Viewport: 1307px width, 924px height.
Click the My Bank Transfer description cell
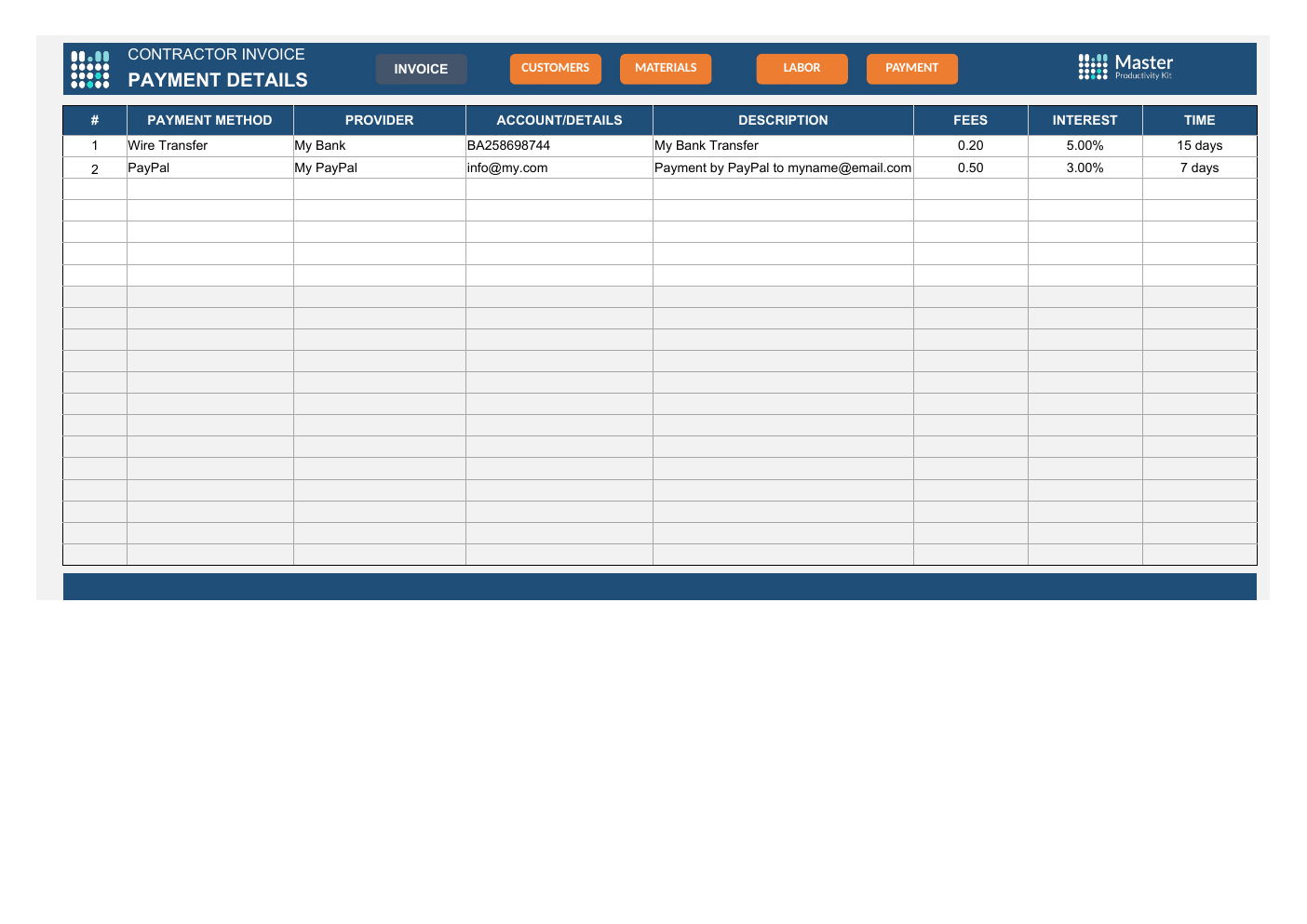(783, 146)
